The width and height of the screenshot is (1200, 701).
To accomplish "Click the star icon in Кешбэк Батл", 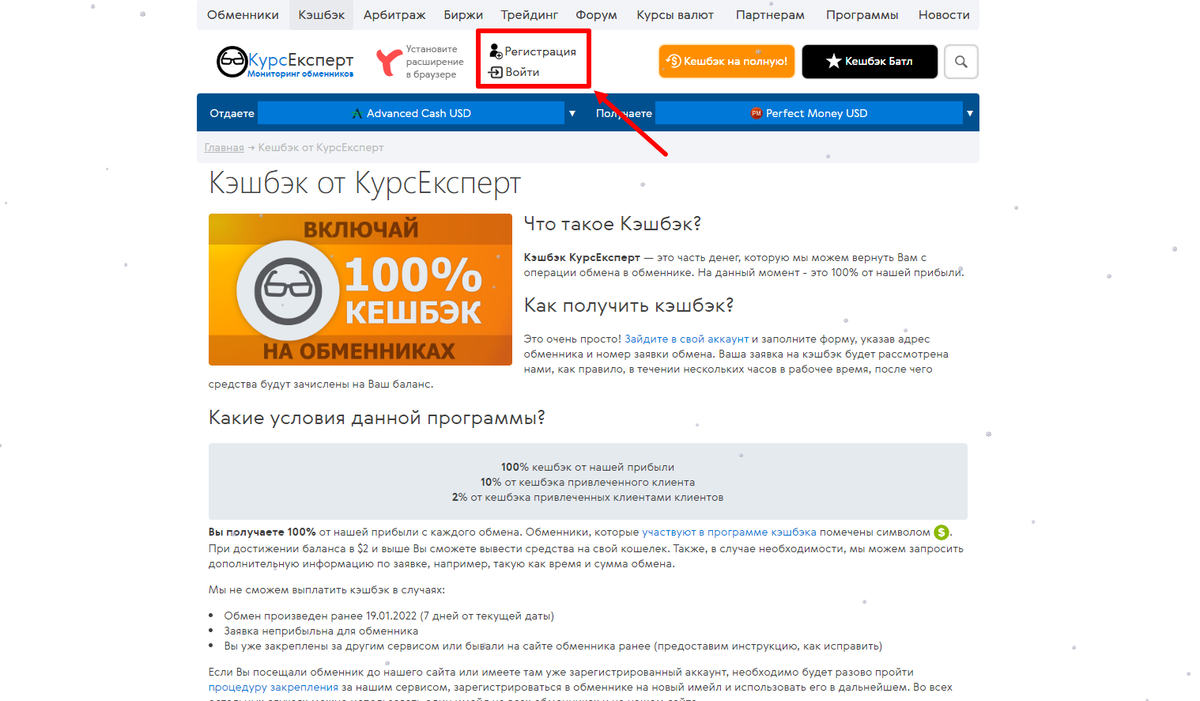I will click(x=833, y=62).
